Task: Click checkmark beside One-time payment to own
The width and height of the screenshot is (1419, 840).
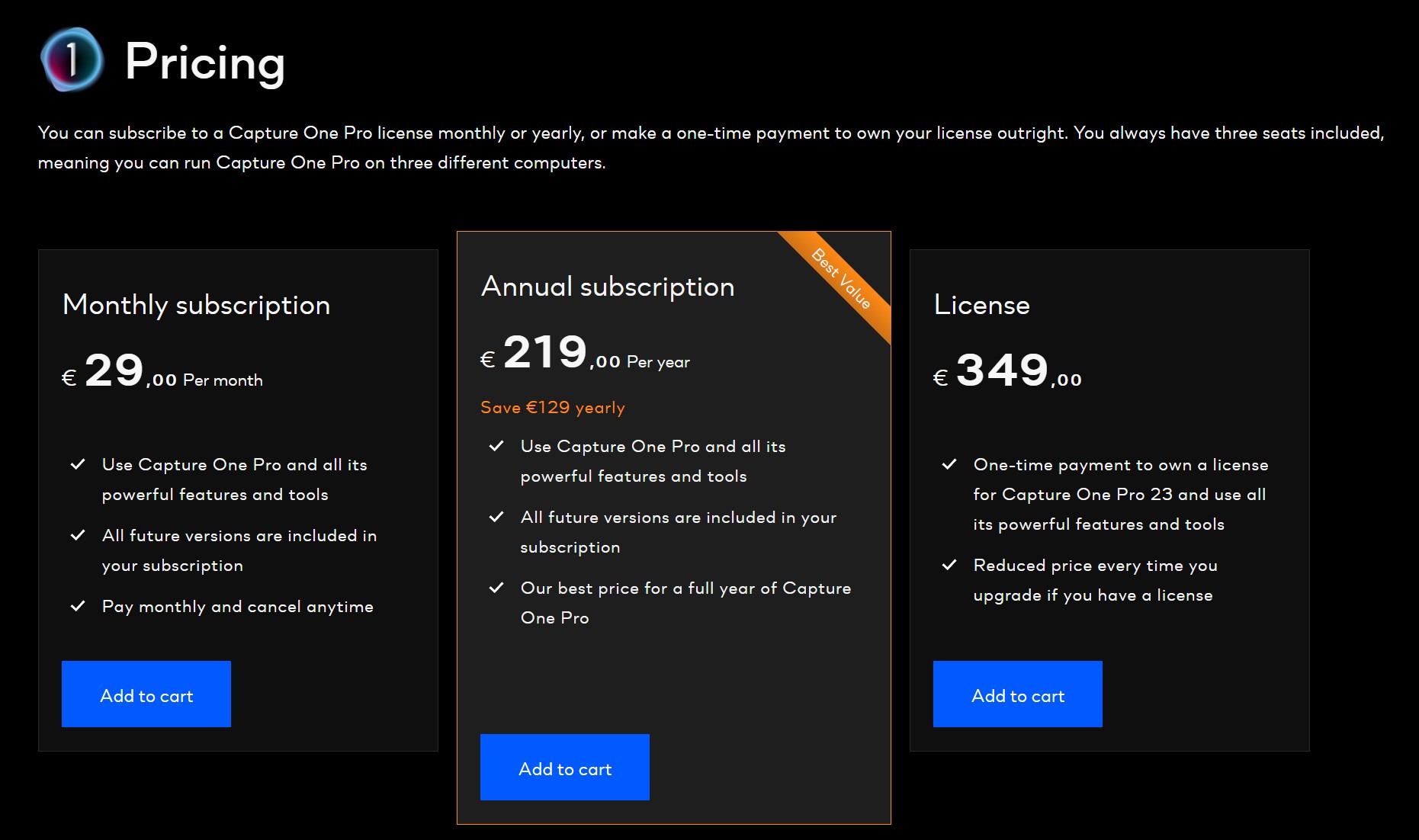Action: tap(949, 464)
